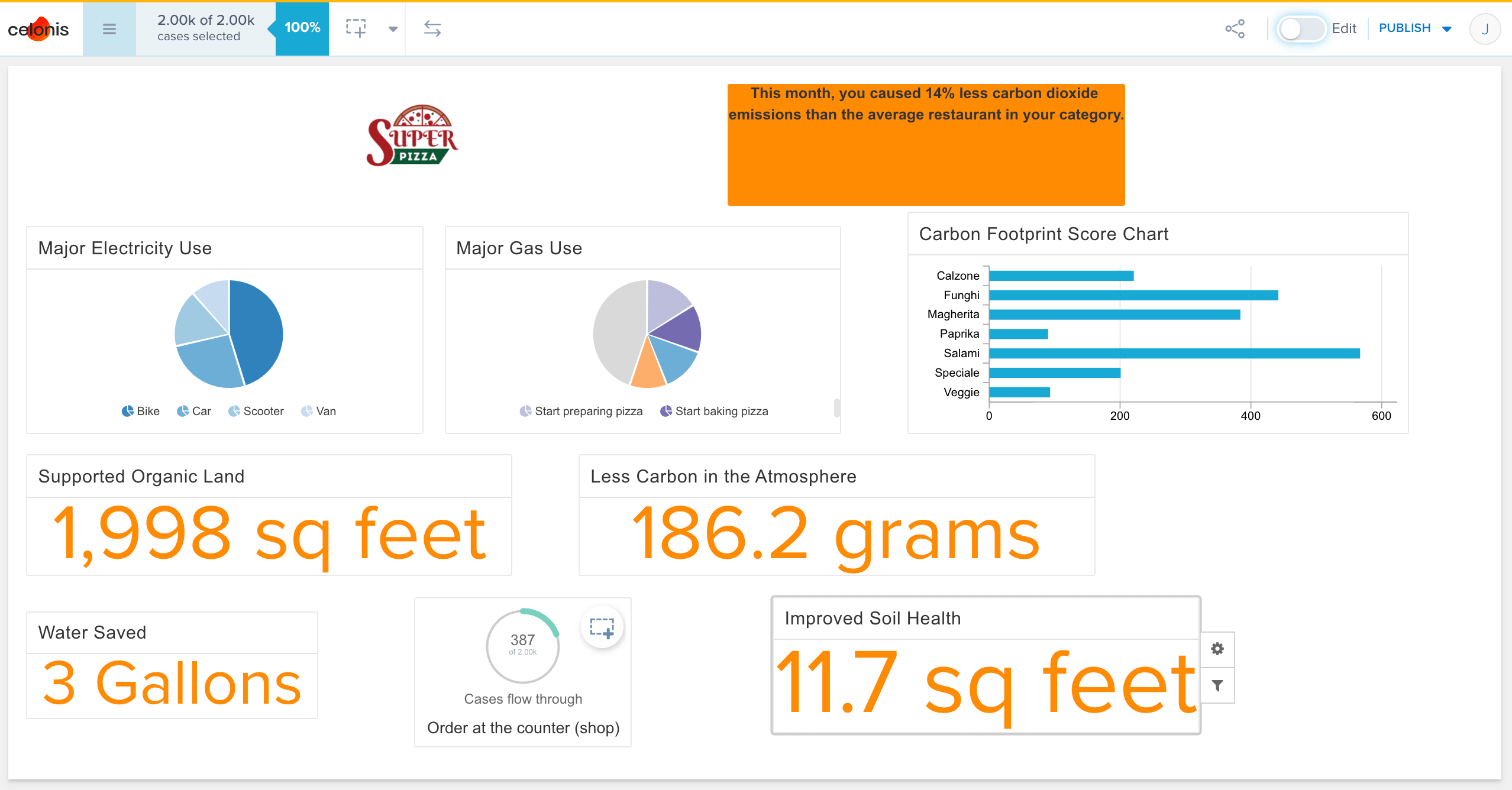This screenshot has height=790, width=1512.
Task: Expand the selection mode dropdown arrow
Action: [x=393, y=29]
